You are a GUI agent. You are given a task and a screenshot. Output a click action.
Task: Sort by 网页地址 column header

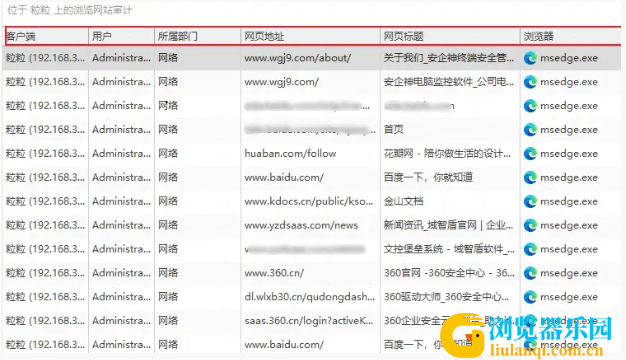(311, 36)
